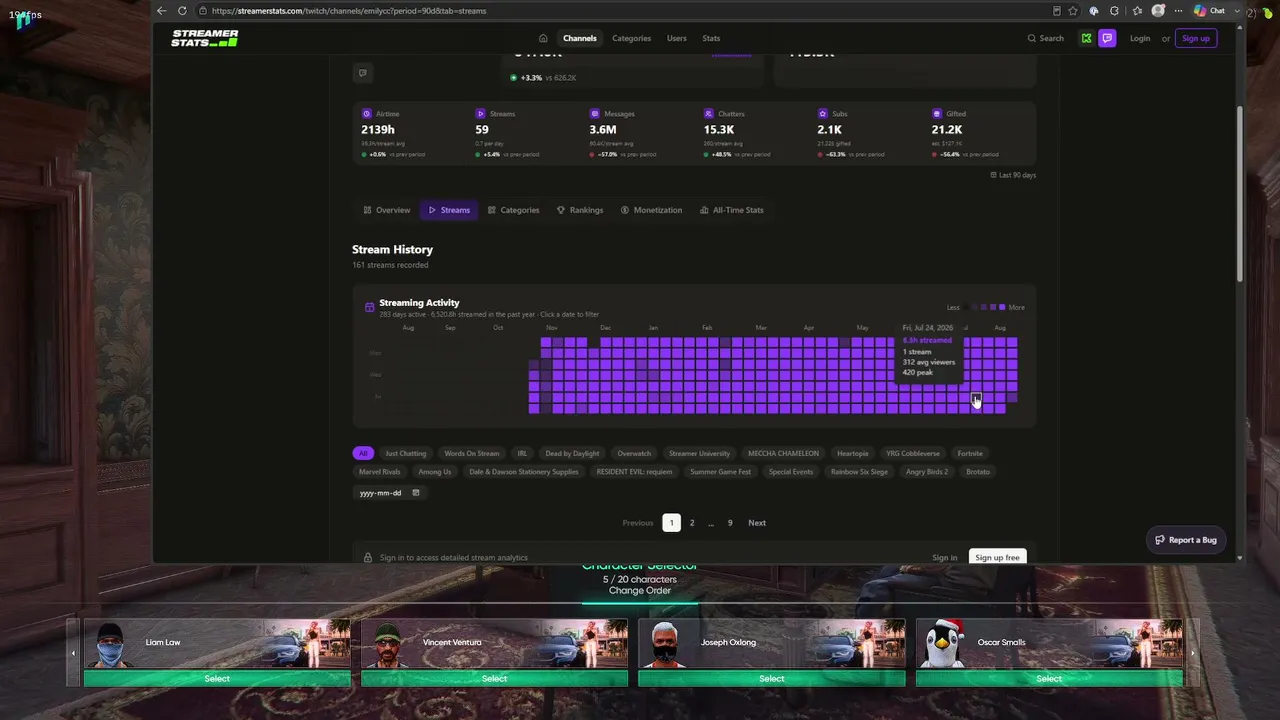
Task: Filter streams by MECCHA CHAMELEON
Action: (x=783, y=453)
